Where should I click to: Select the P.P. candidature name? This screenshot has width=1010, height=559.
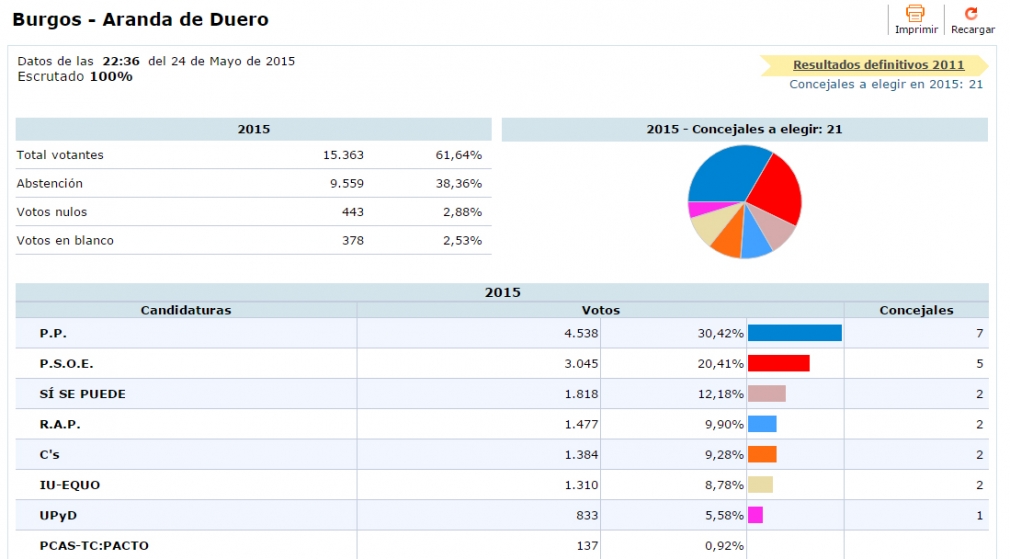tap(53, 334)
